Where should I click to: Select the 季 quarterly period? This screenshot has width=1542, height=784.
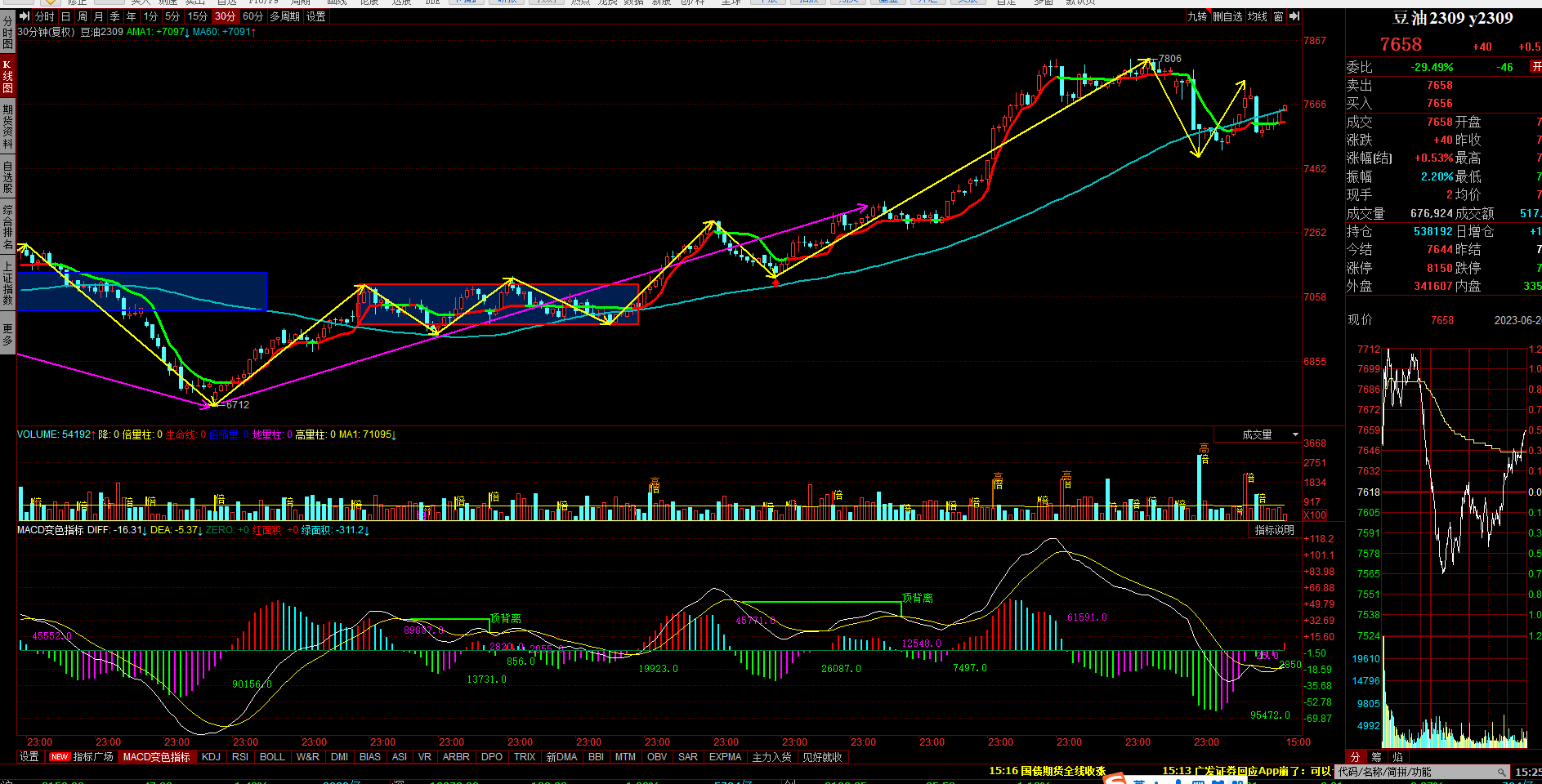(114, 16)
